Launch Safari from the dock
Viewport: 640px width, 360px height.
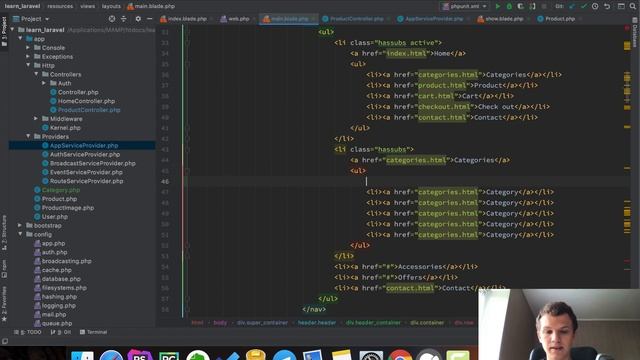click(x=111, y=355)
